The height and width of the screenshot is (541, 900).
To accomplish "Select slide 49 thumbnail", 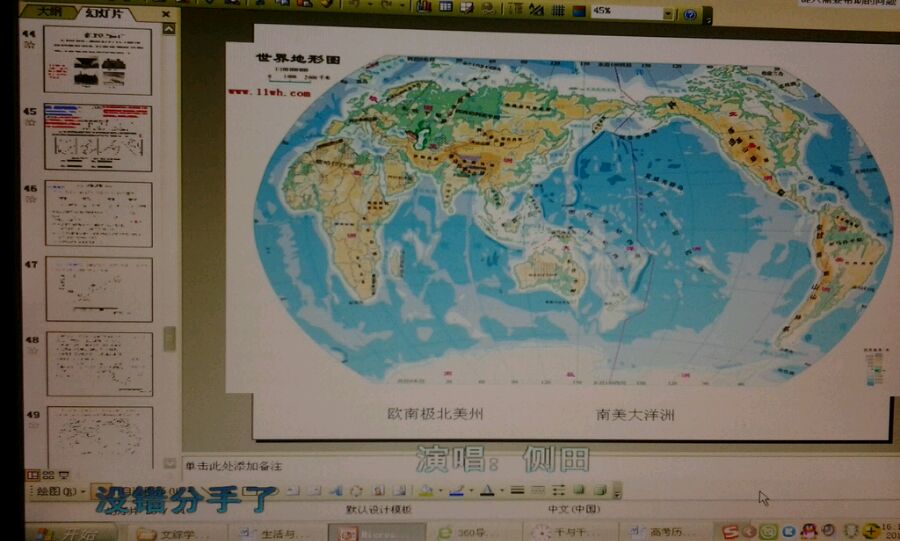I will 100,437.
